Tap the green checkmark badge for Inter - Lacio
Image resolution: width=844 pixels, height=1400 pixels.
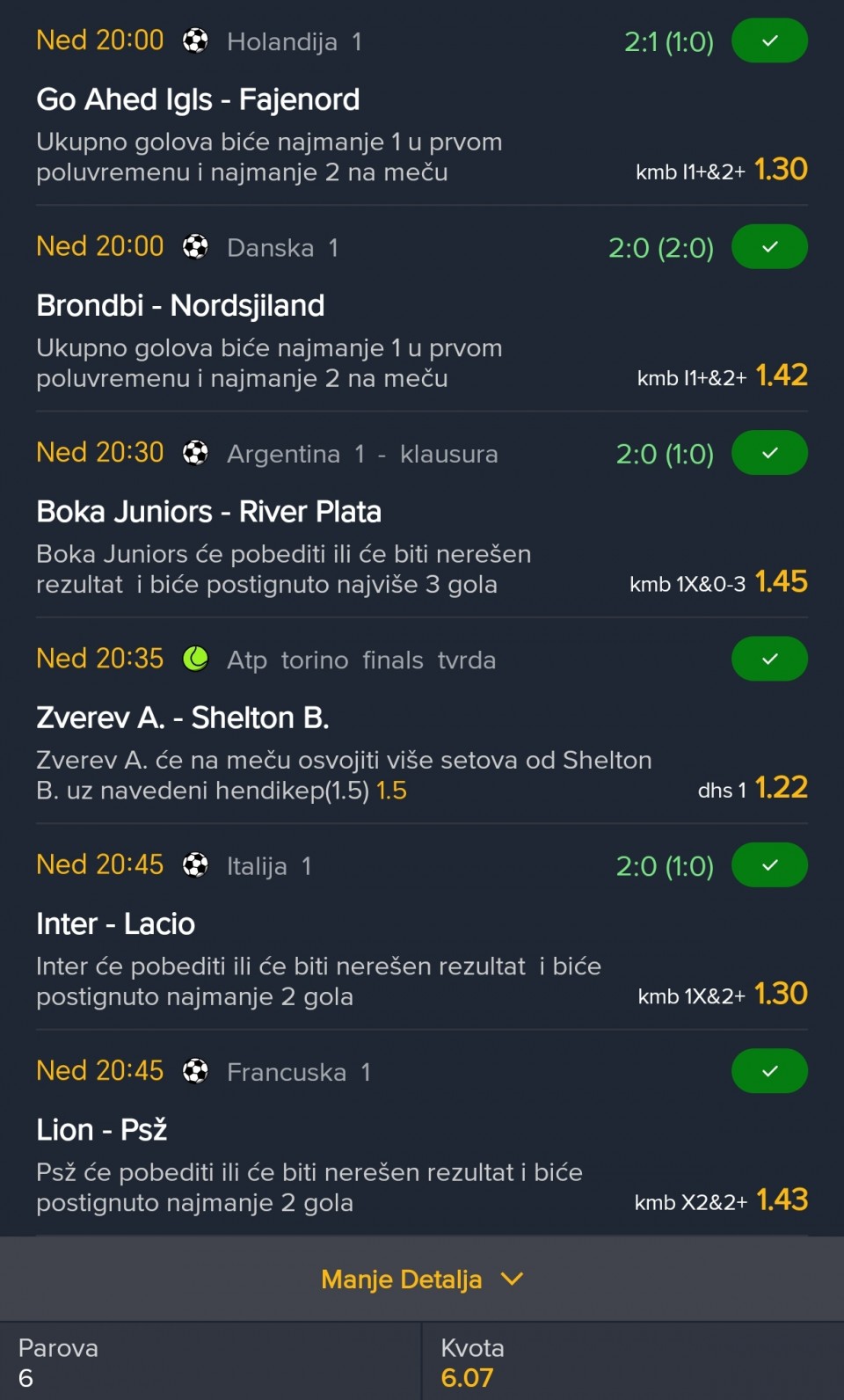(x=769, y=865)
